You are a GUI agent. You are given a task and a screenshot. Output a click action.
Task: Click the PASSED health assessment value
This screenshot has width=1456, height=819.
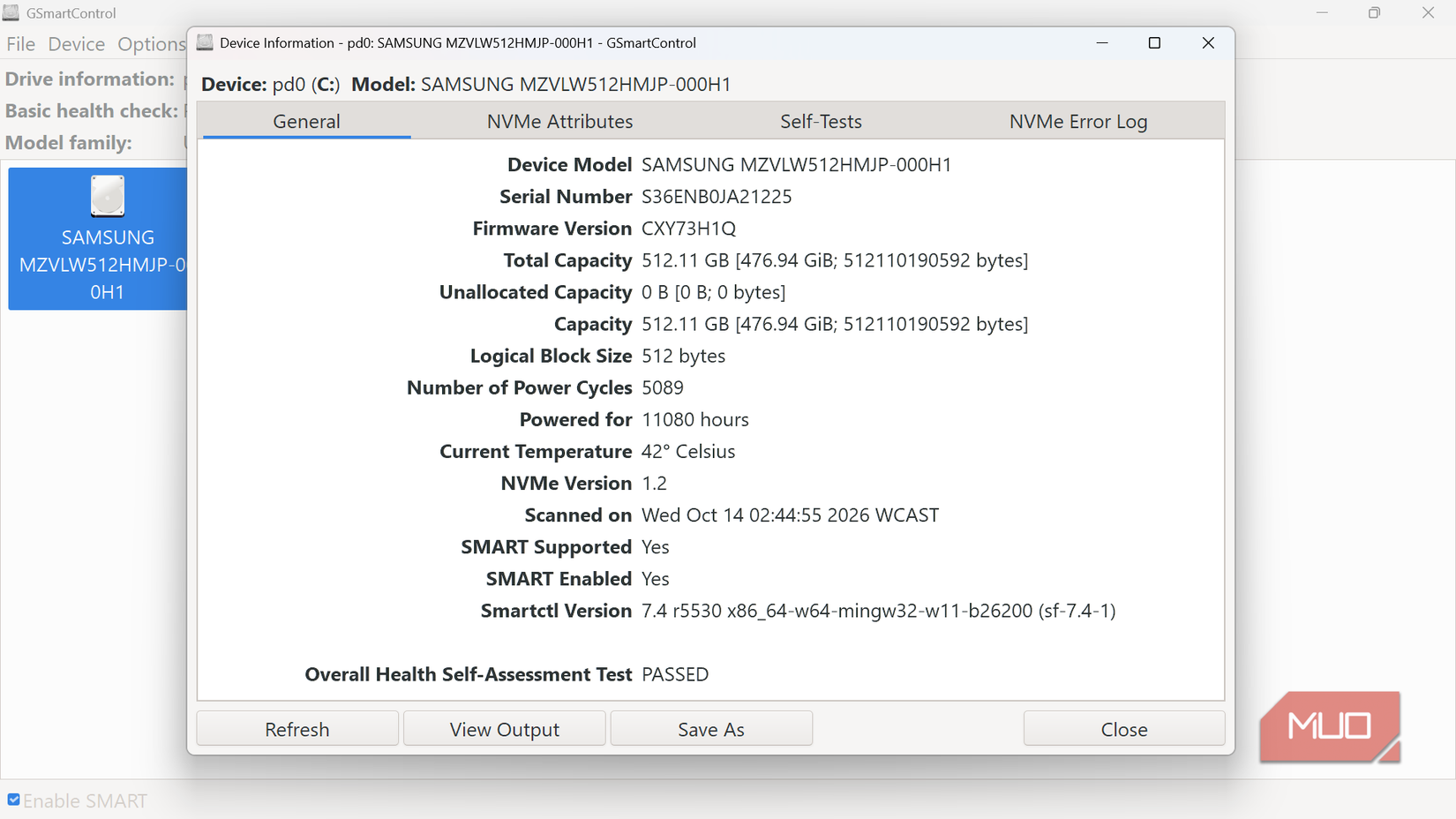pos(675,674)
